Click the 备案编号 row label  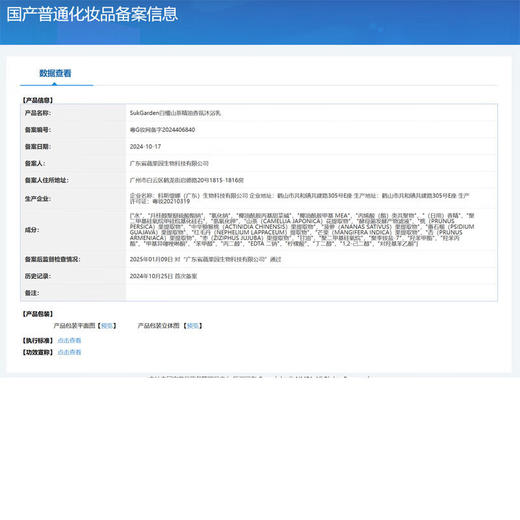pyautogui.click(x=38, y=130)
